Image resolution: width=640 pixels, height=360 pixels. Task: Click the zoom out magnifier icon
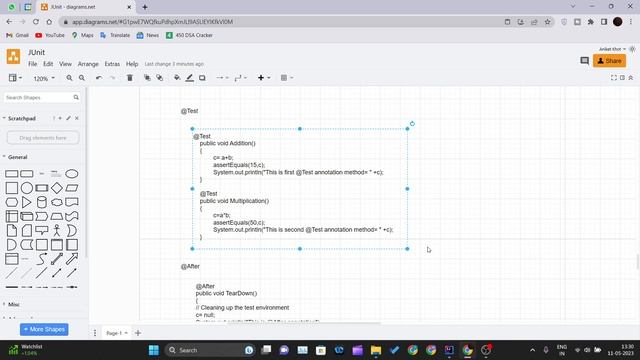coord(82,78)
